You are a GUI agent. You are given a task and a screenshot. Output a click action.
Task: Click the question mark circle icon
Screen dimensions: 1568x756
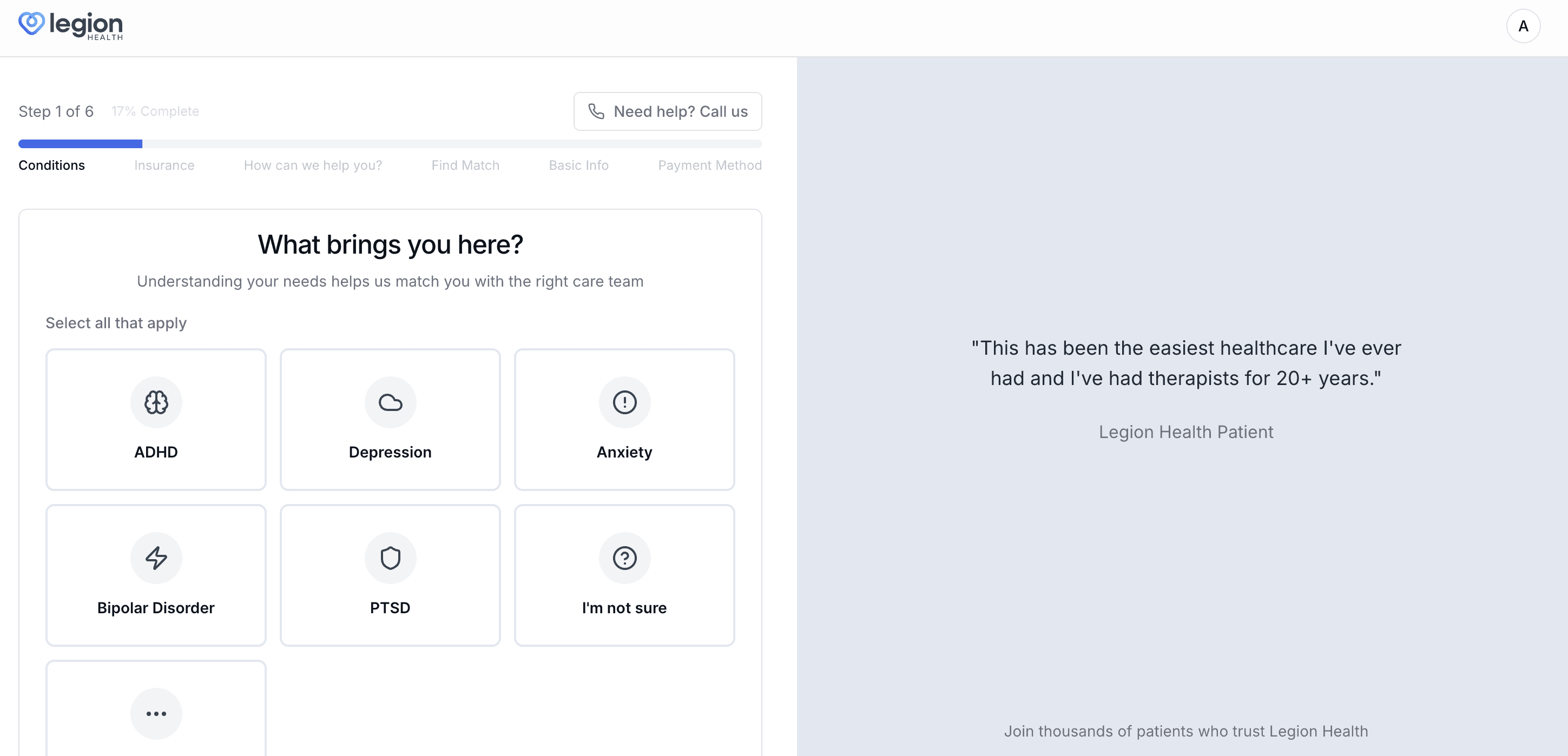click(x=624, y=558)
